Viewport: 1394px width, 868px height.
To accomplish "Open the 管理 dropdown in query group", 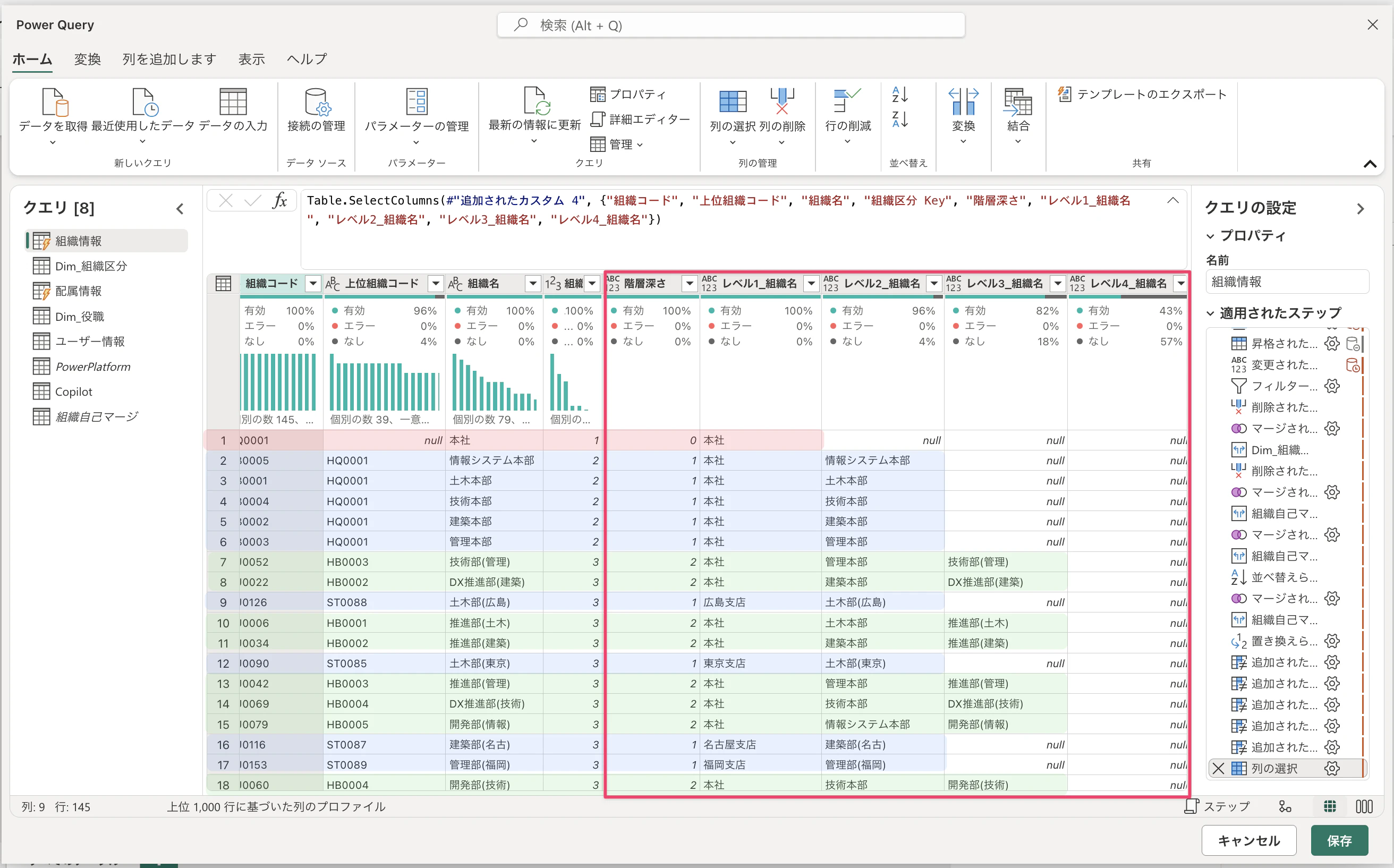I will pyautogui.click(x=617, y=144).
